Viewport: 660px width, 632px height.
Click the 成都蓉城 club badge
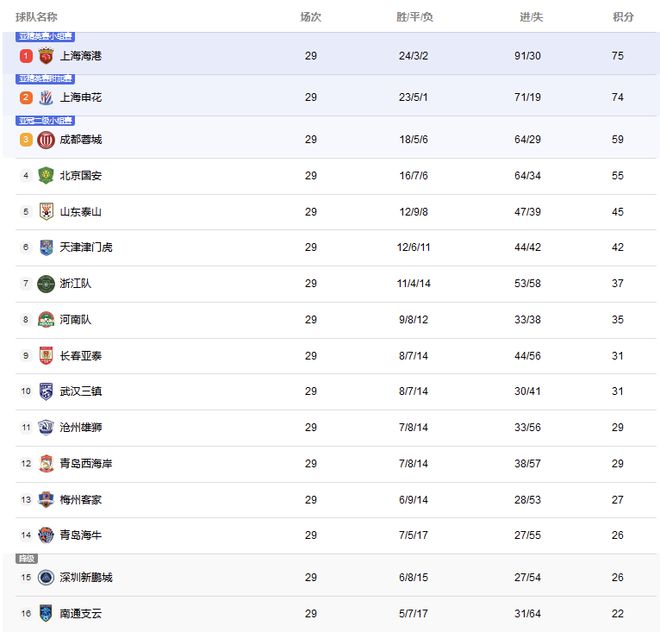coord(46,140)
